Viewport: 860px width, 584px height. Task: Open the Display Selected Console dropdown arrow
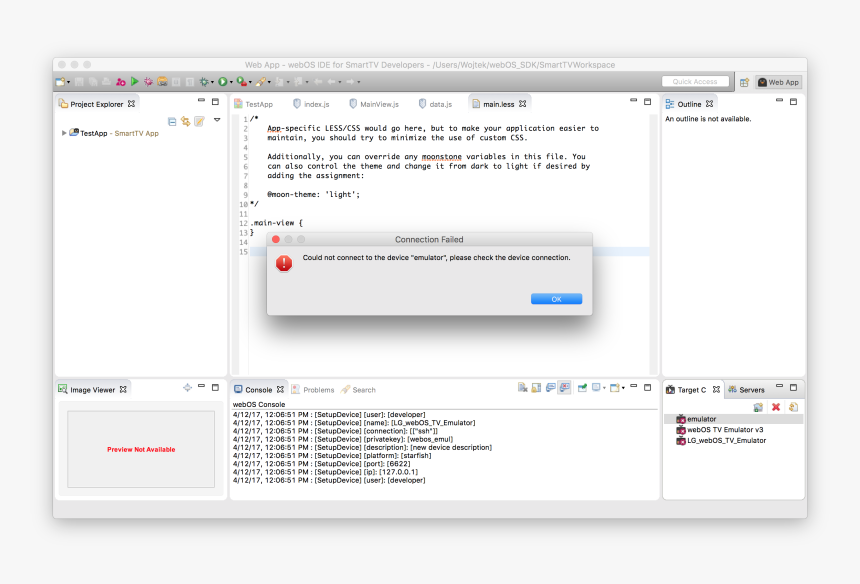point(604,388)
